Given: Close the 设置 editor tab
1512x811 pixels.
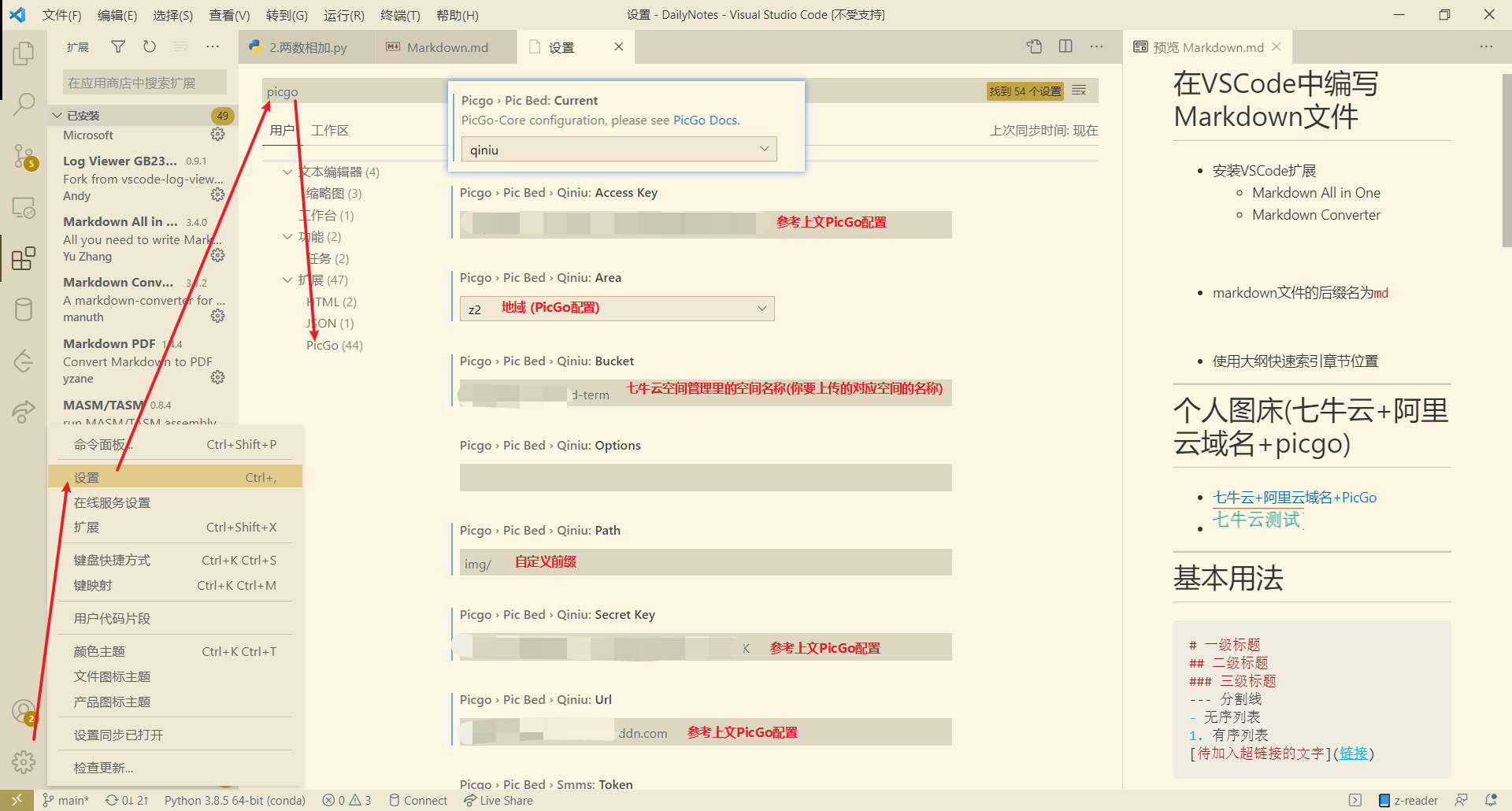Looking at the screenshot, I should point(619,47).
